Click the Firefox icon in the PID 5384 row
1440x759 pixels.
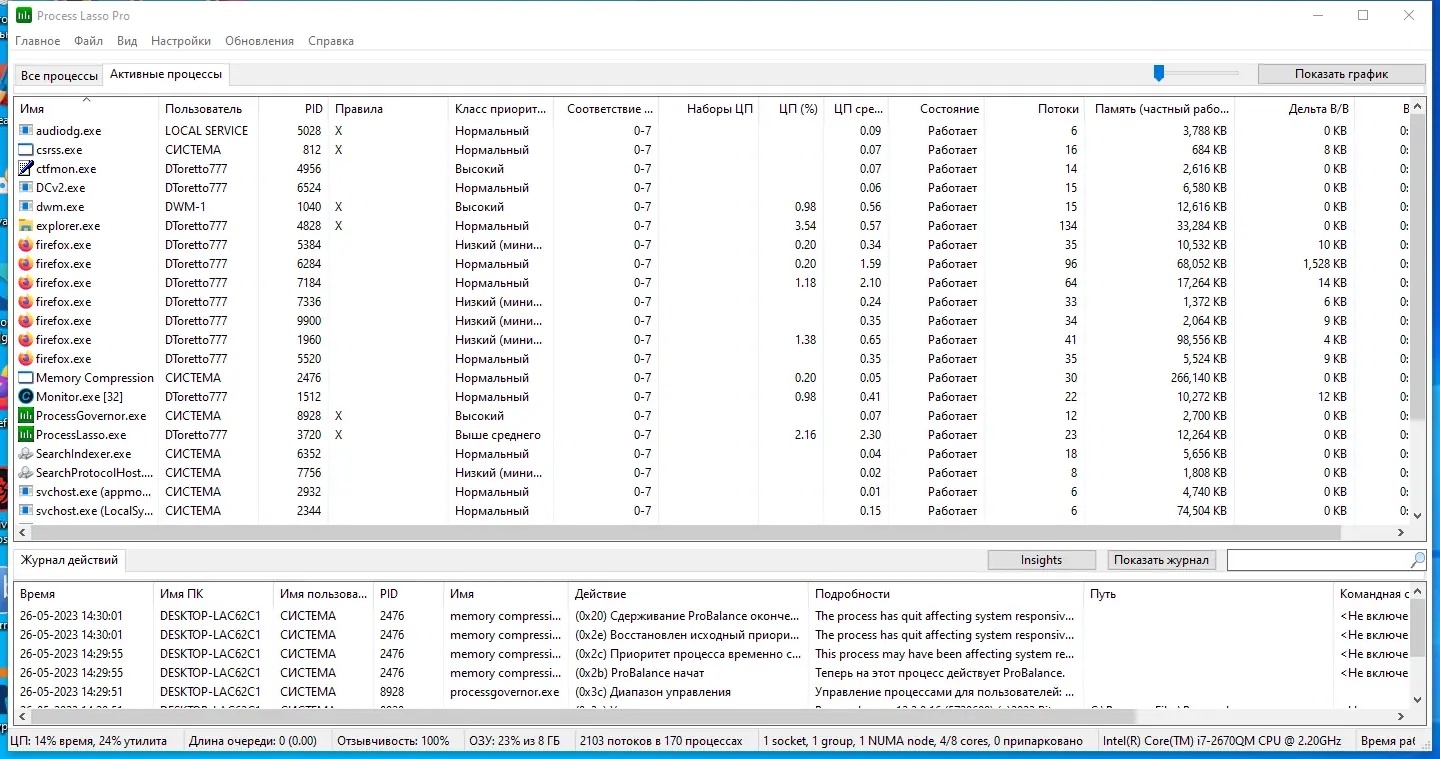coord(26,245)
